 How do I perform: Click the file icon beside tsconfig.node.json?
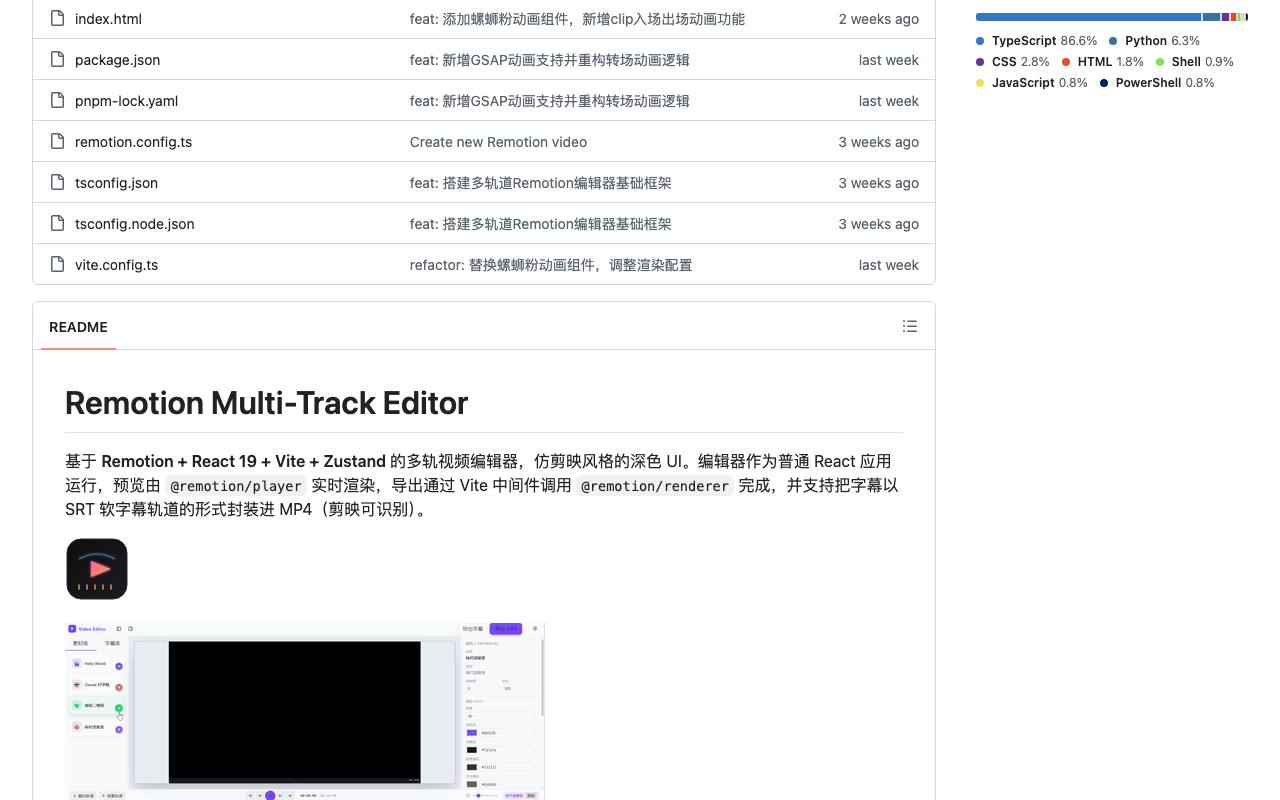[57, 223]
